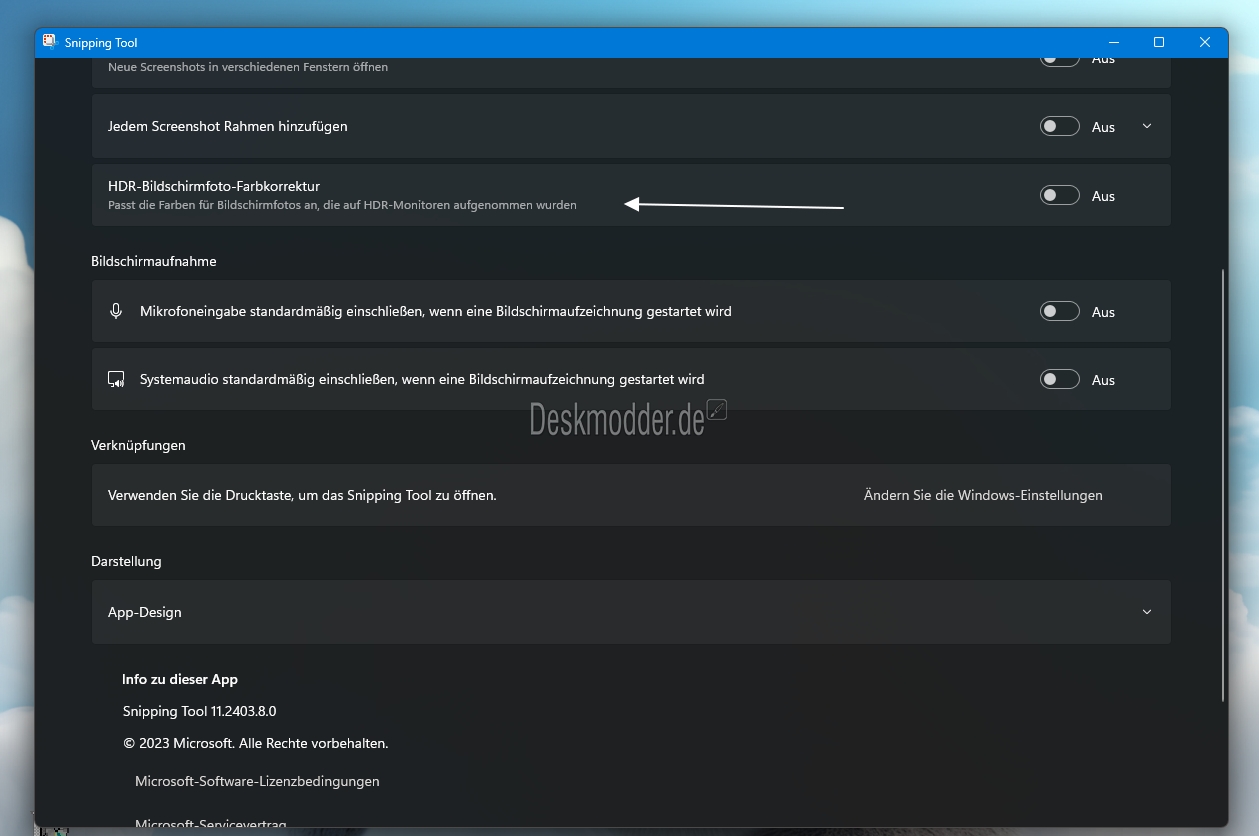Image resolution: width=1259 pixels, height=836 pixels.
Task: Click the Darstellung section heading
Action: (126, 561)
